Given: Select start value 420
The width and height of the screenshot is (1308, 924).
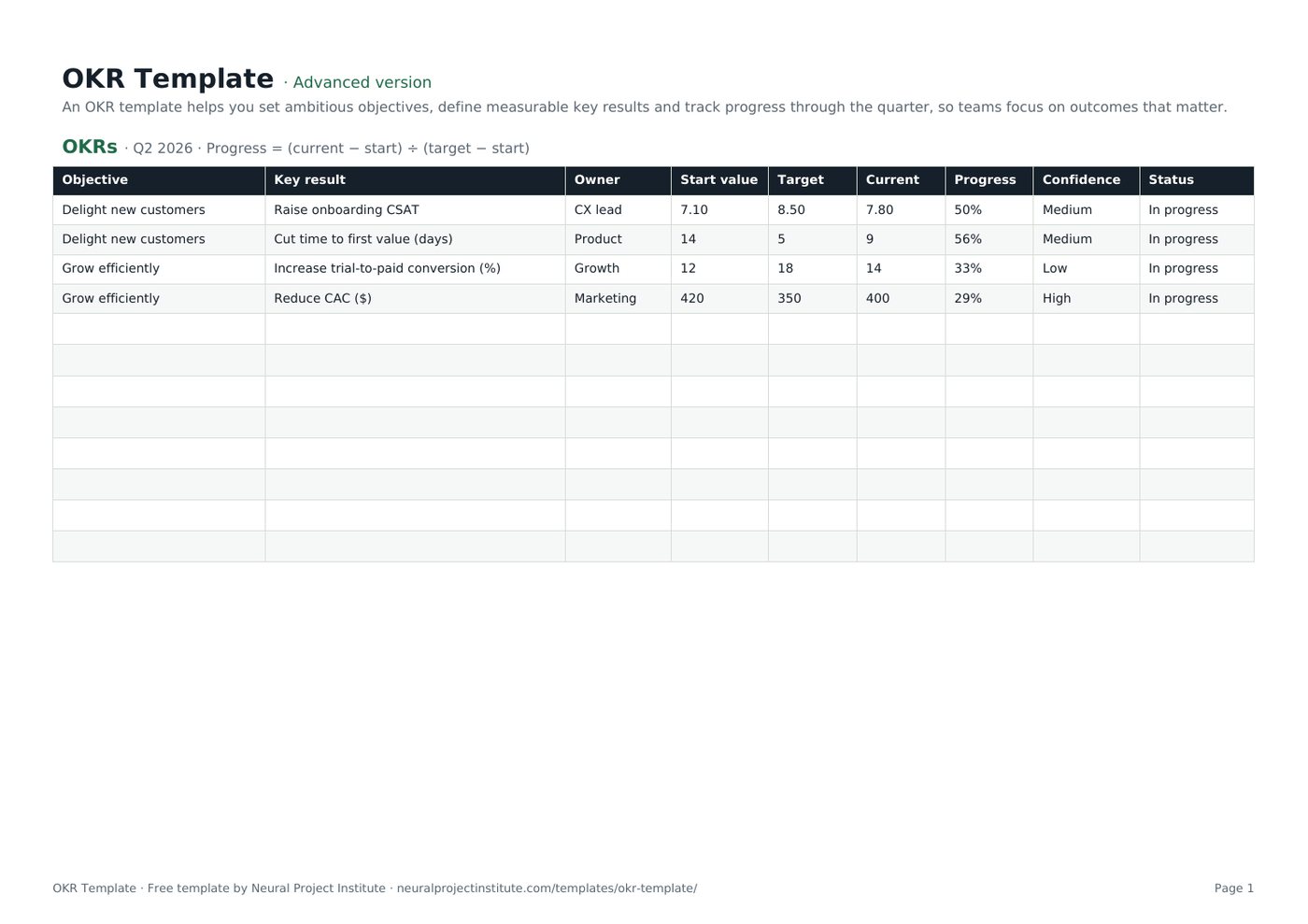Looking at the screenshot, I should (719, 299).
